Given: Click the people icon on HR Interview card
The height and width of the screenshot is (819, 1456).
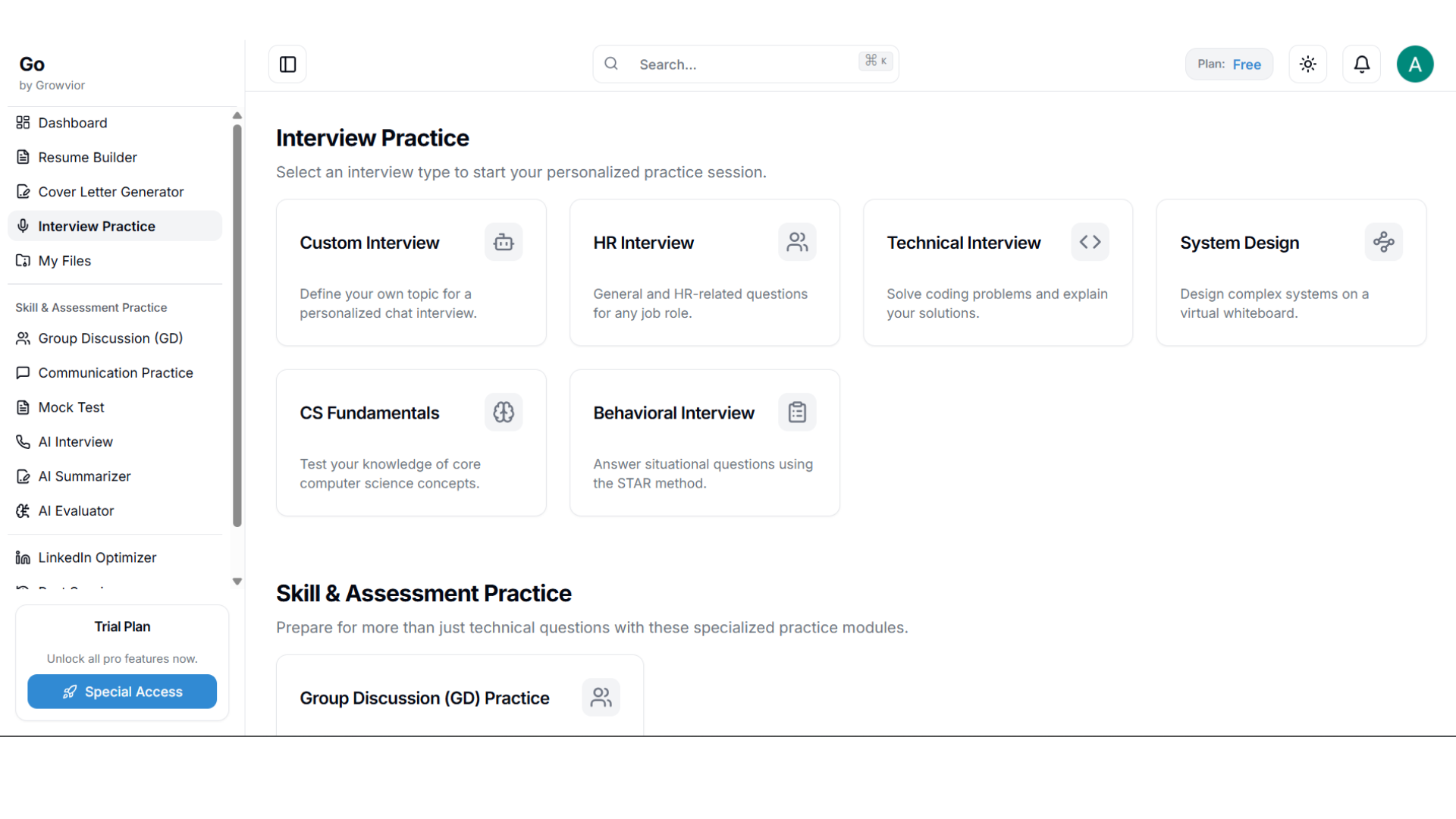Looking at the screenshot, I should [797, 241].
